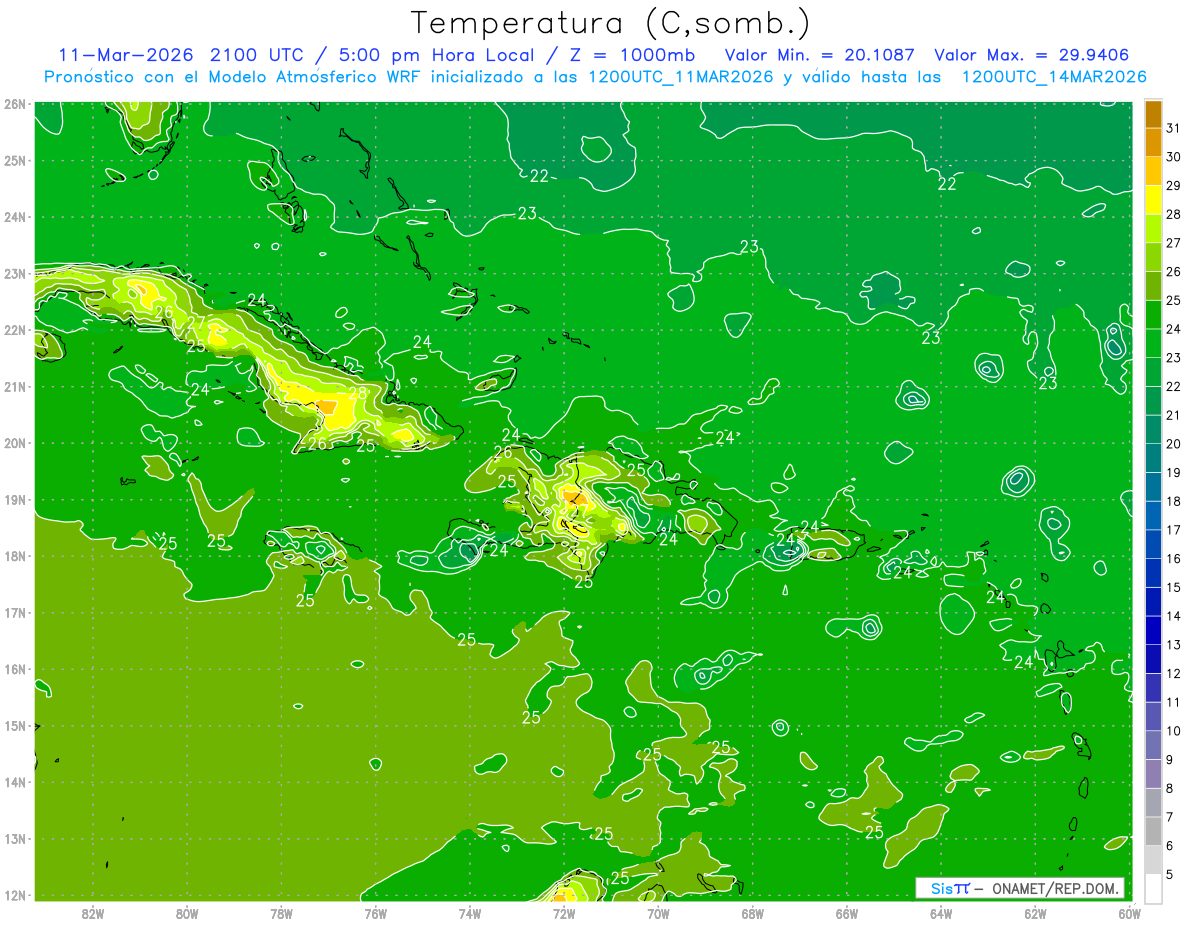Pick the purple legend swatch between 9 and 10
1200x927 pixels.
1153,745
